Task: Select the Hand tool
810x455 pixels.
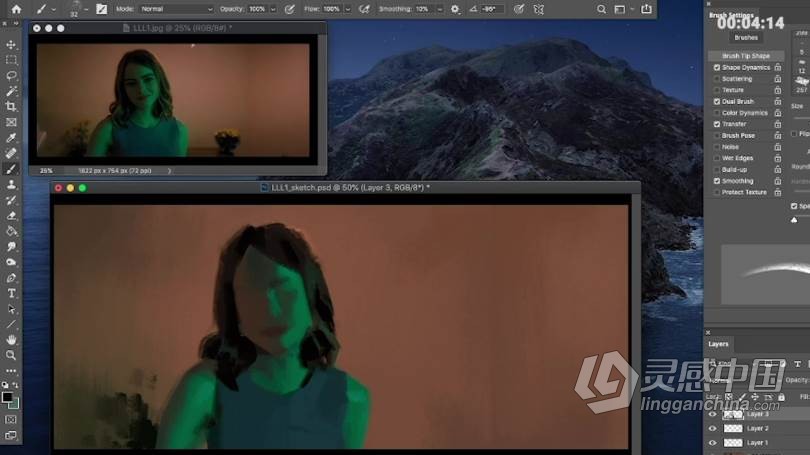Action: [x=11, y=340]
